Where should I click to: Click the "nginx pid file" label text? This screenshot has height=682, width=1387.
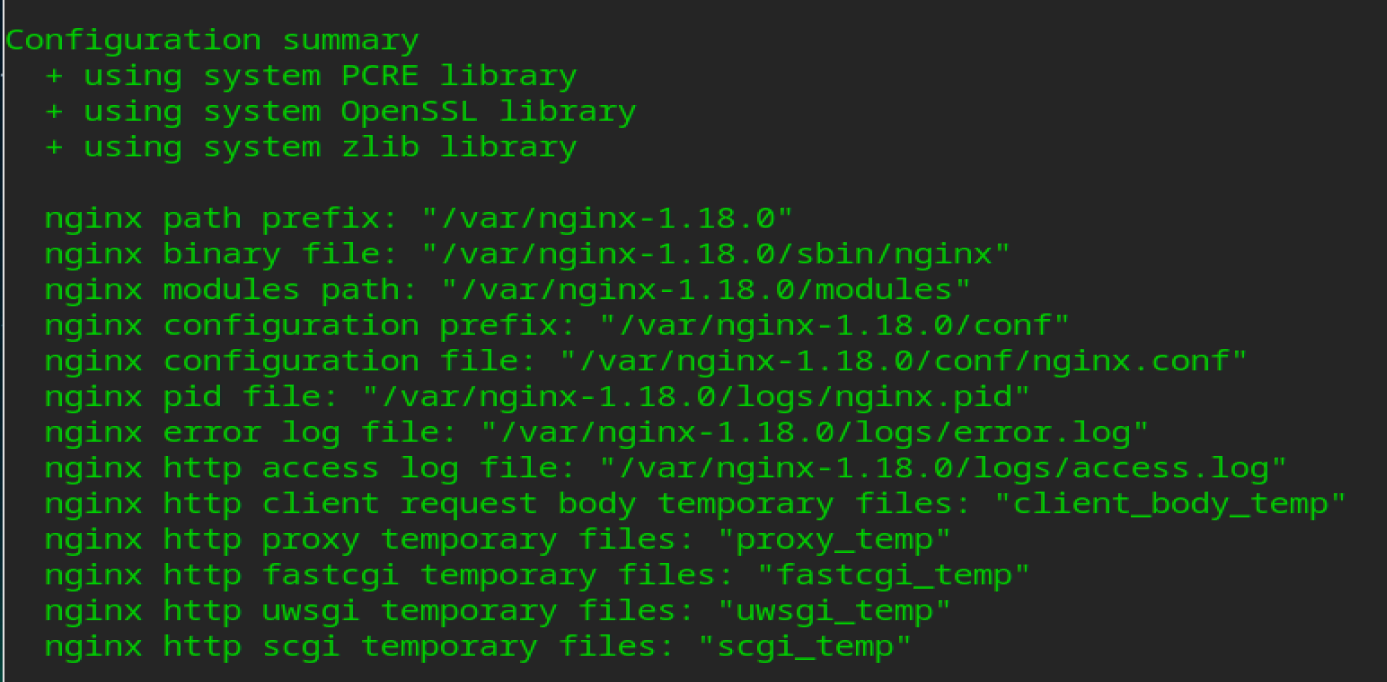pos(192,397)
